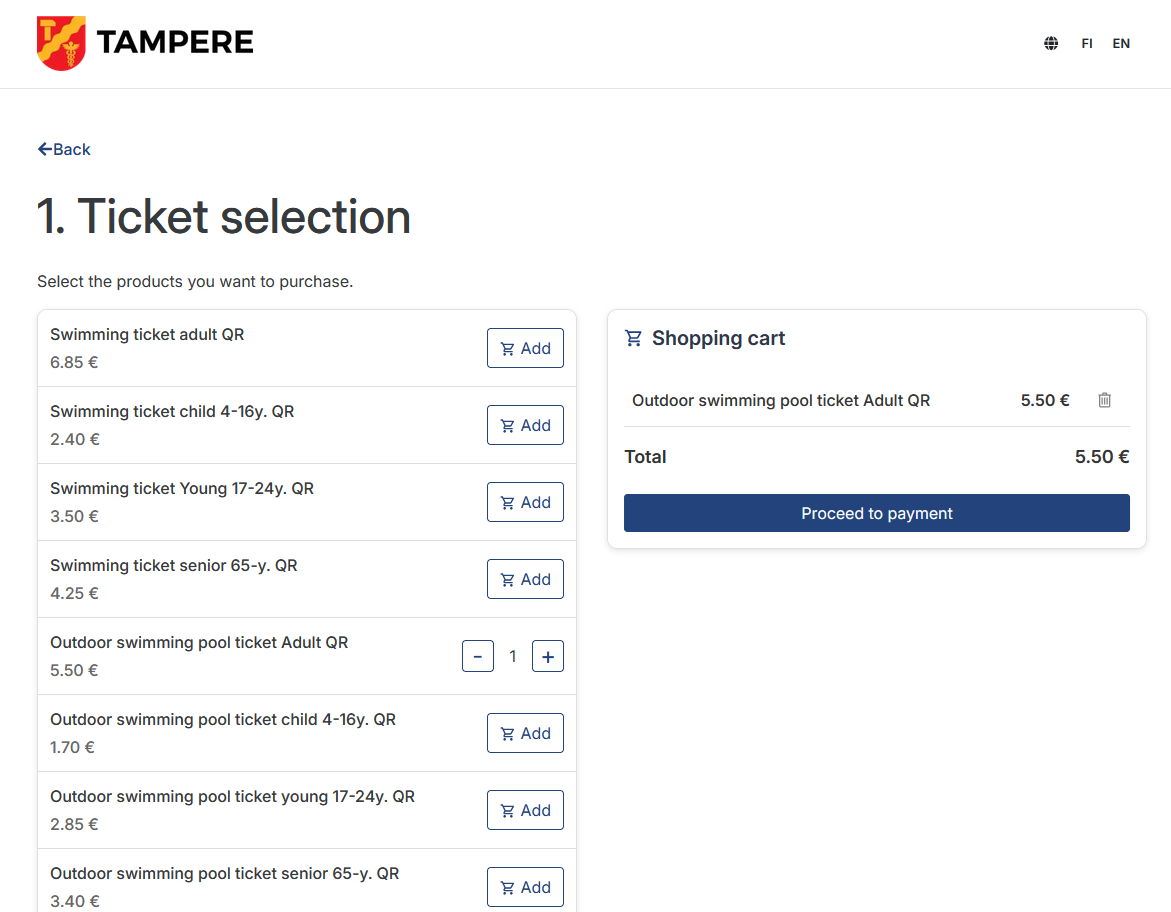Image resolution: width=1171 pixels, height=912 pixels.
Task: Add Swimming ticket Young 17-24y. to cart
Action: coord(525,502)
